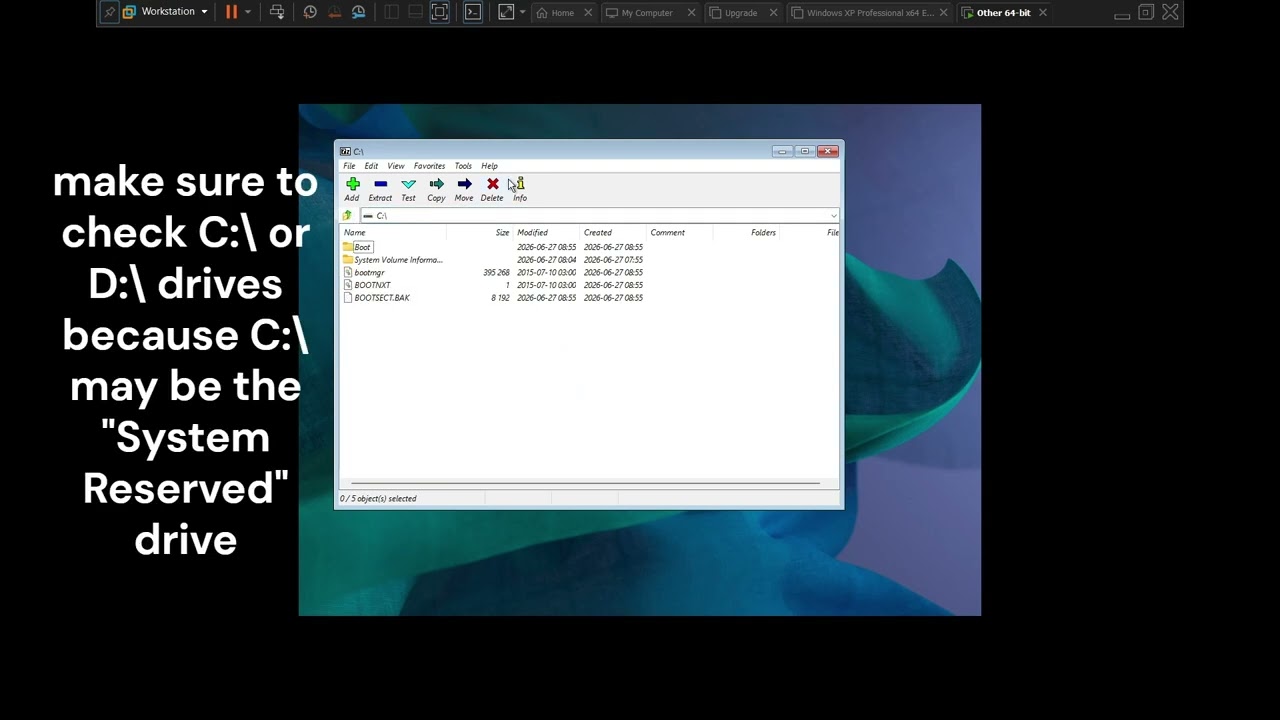Open the VMware console view icon
Screen dimensions: 1280x720
click(473, 12)
